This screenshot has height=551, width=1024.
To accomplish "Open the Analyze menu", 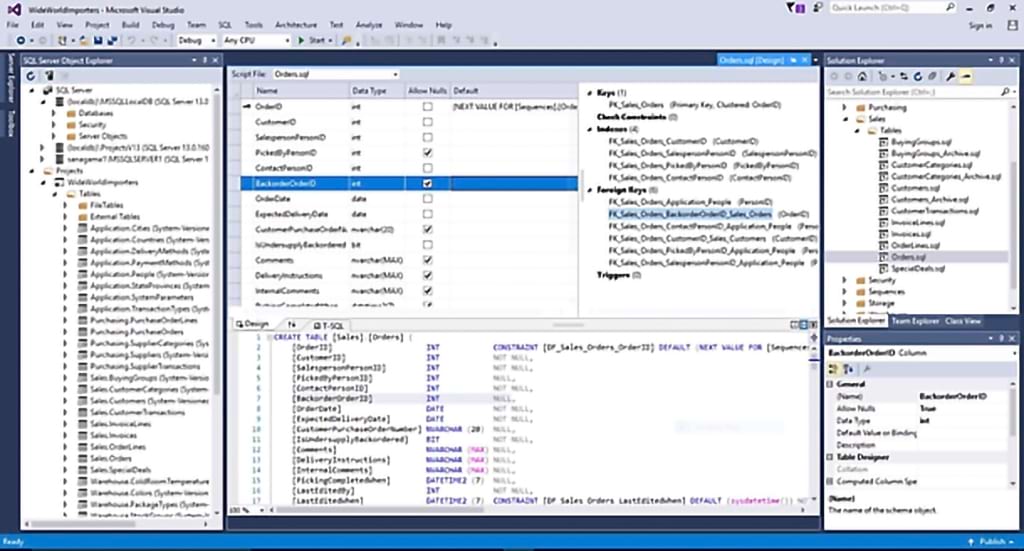I will click(369, 25).
